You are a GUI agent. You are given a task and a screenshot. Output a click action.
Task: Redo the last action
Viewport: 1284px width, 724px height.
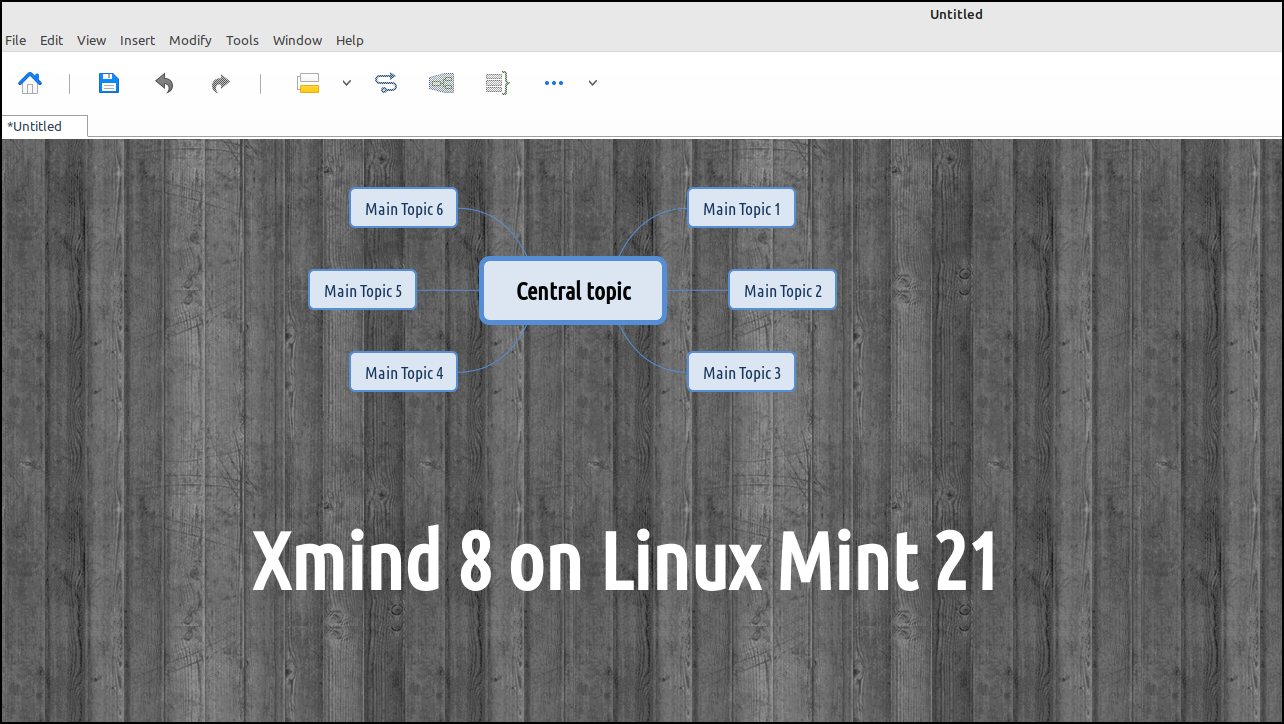coord(220,83)
